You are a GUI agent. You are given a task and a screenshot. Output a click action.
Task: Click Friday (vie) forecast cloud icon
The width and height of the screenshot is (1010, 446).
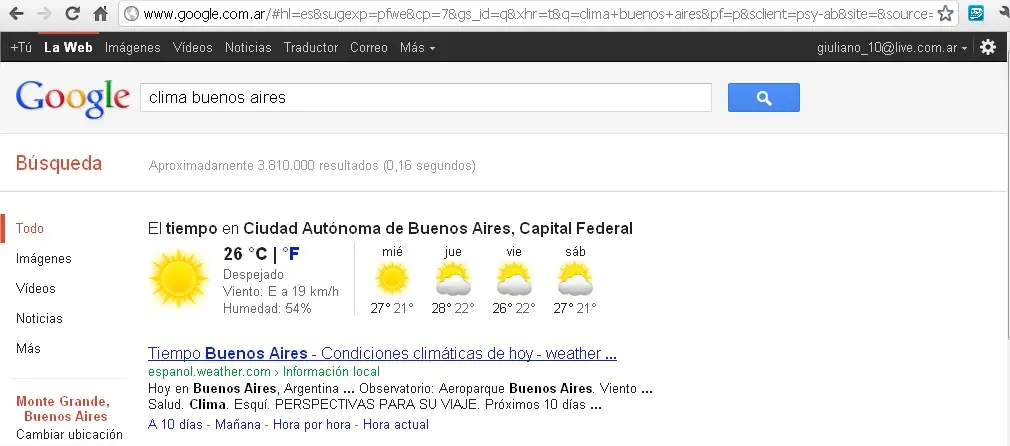pos(514,278)
